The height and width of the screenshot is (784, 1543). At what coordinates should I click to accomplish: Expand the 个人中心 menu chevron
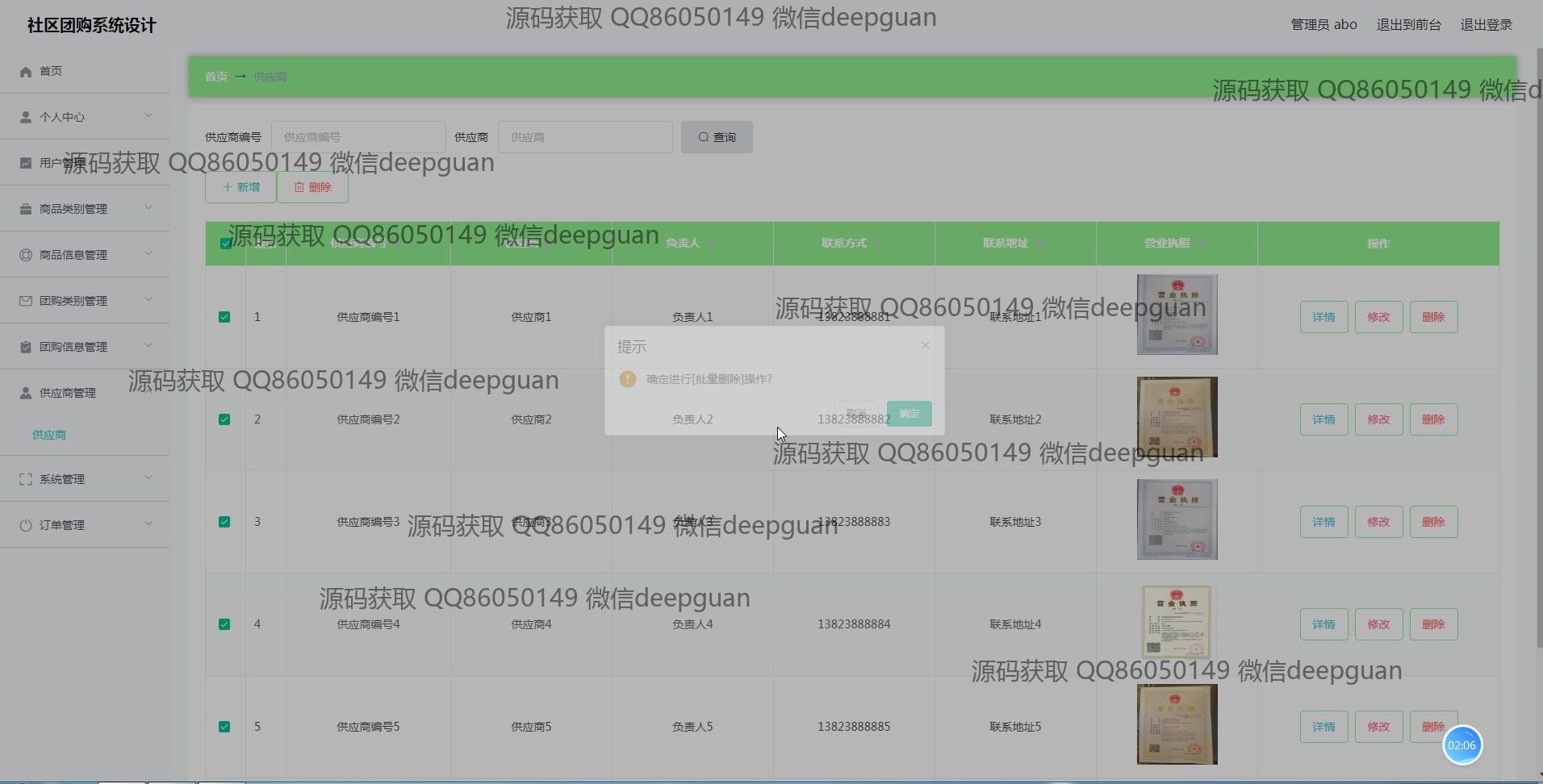[148, 116]
